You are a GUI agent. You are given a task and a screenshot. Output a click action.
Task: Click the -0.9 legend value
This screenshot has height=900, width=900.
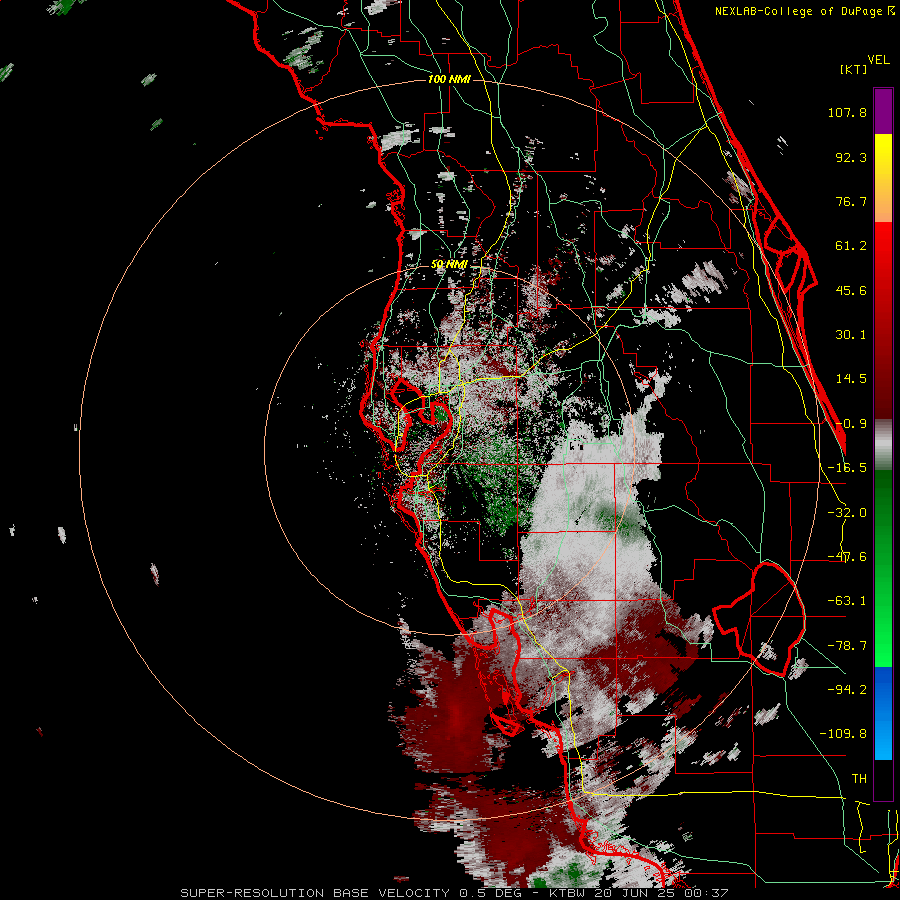coord(851,424)
